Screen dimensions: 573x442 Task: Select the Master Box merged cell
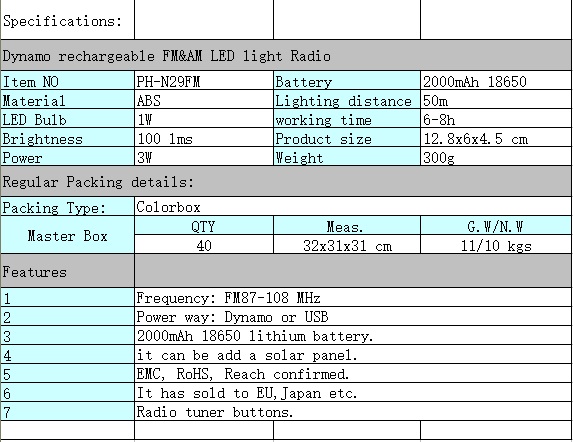tap(68, 235)
